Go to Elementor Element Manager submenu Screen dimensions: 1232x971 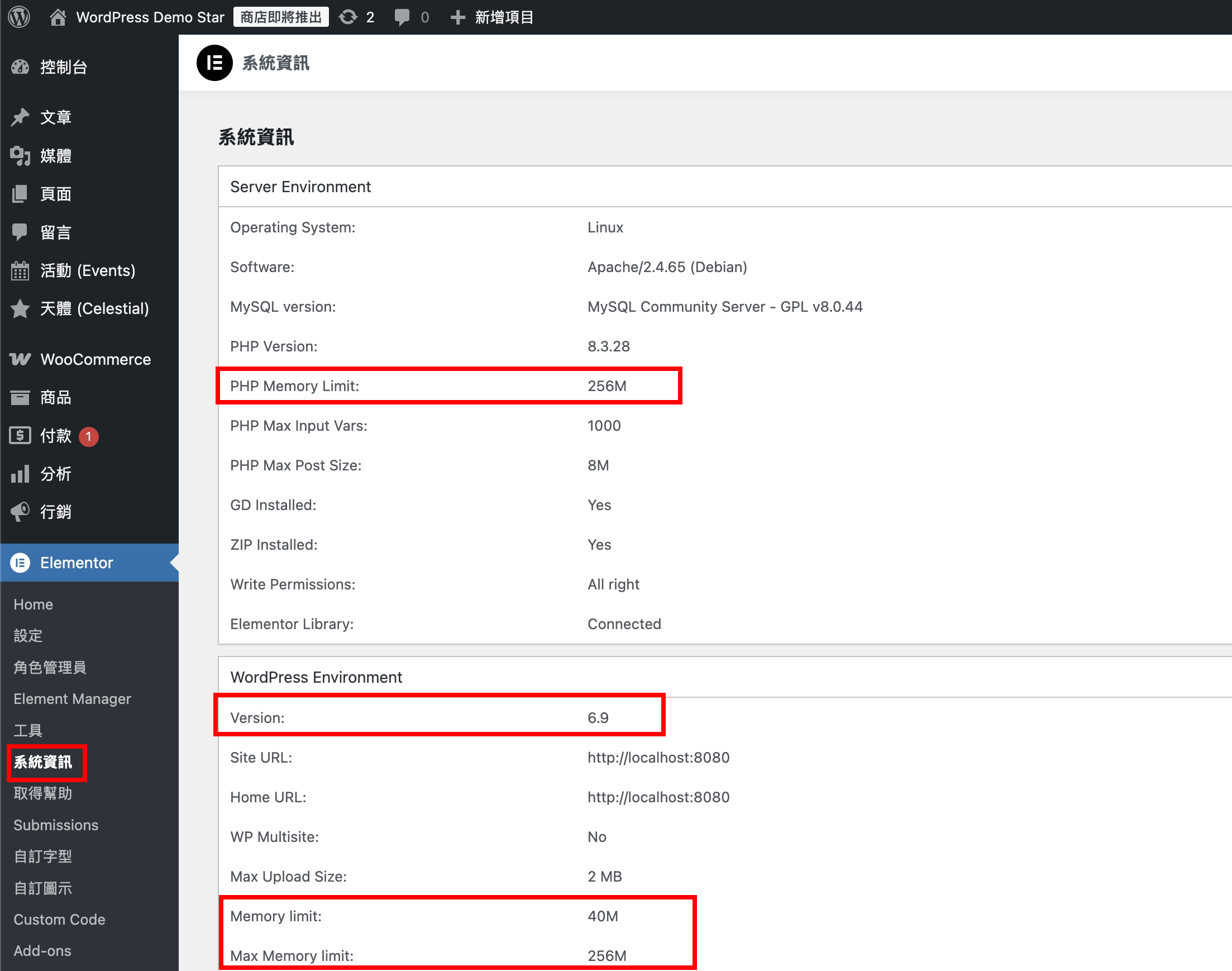72,699
